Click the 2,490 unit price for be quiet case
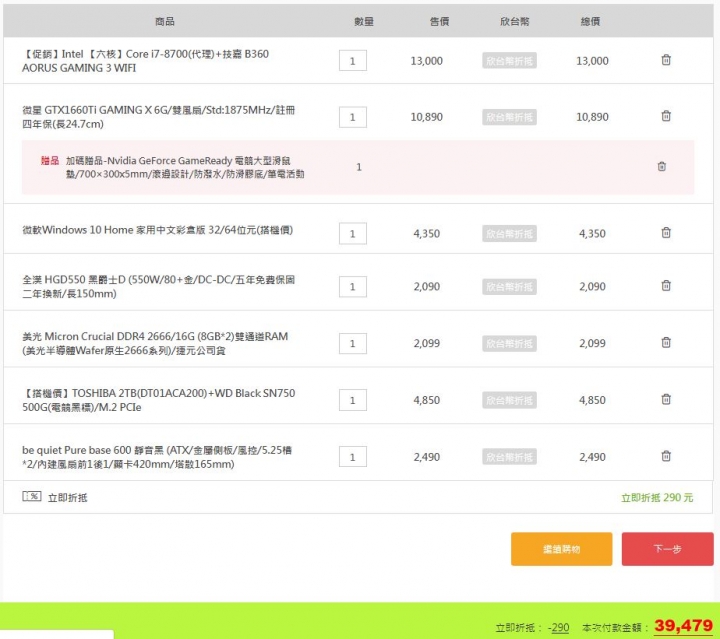 [x=427, y=457]
